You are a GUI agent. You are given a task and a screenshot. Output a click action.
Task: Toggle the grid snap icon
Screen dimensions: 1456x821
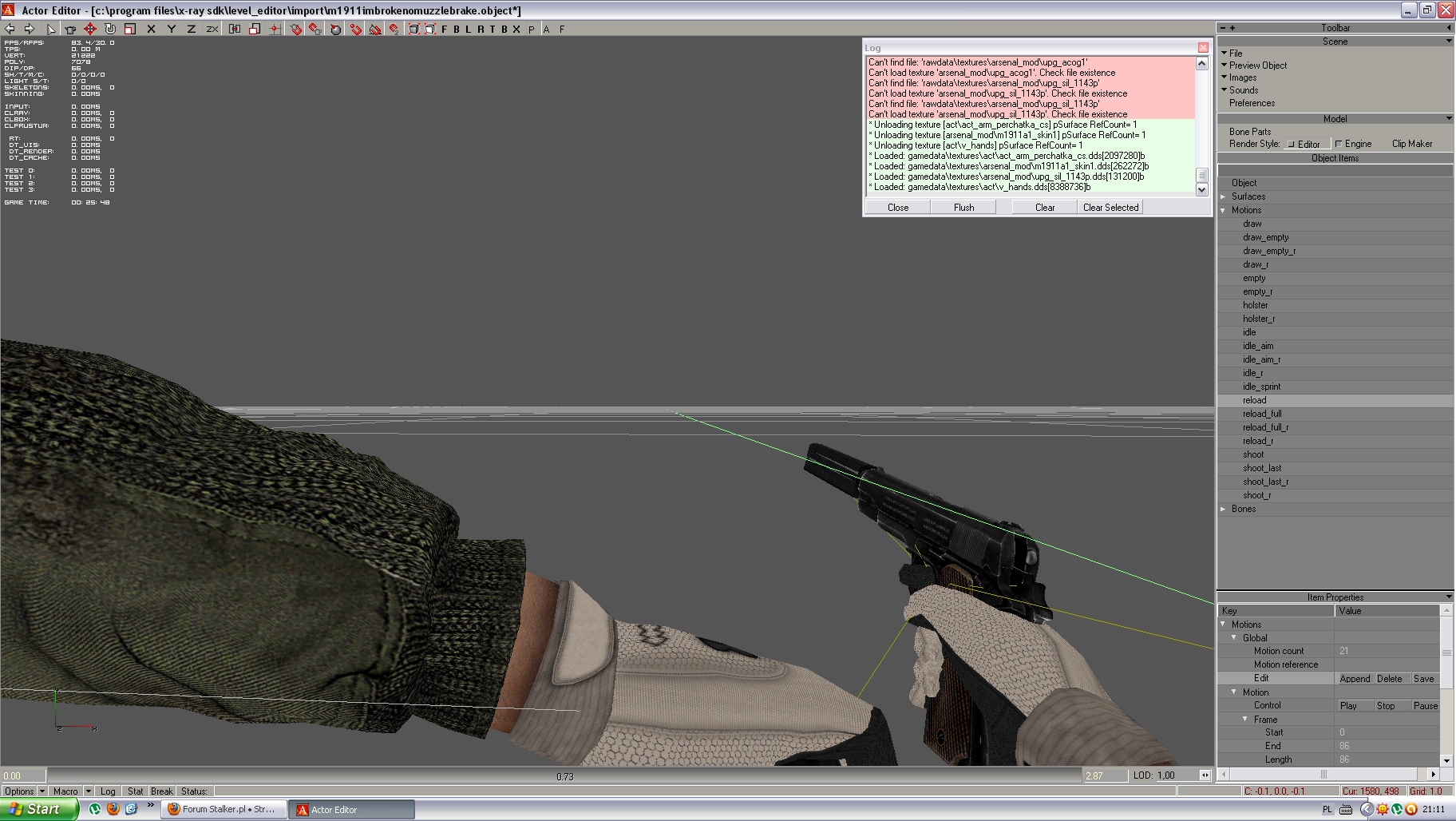coord(275,29)
